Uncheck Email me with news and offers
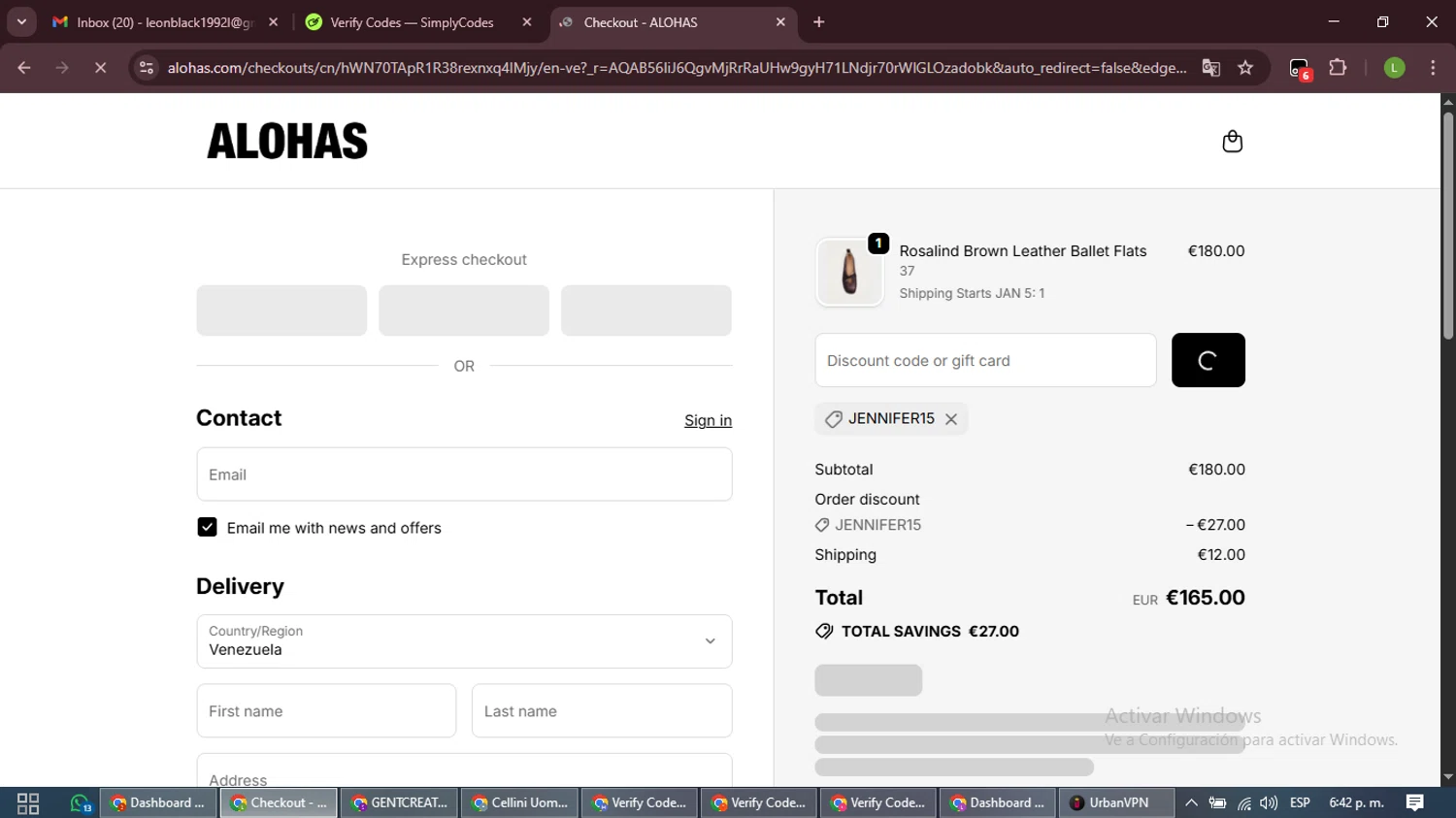Screen dimensions: 1456x818 coord(207,527)
